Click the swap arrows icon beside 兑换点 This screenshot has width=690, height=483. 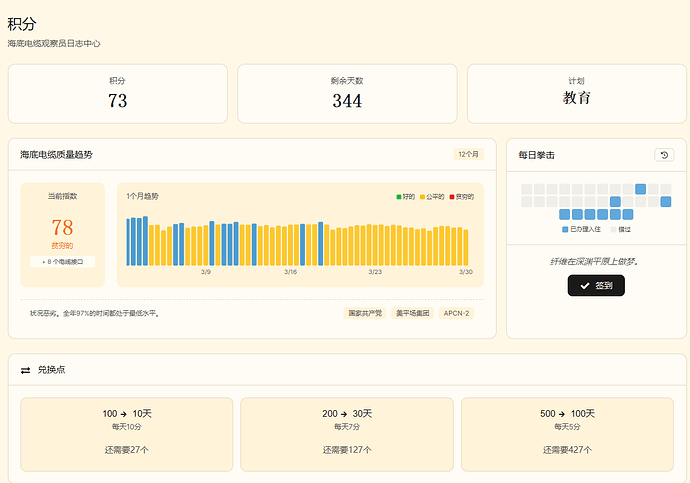[26, 370]
